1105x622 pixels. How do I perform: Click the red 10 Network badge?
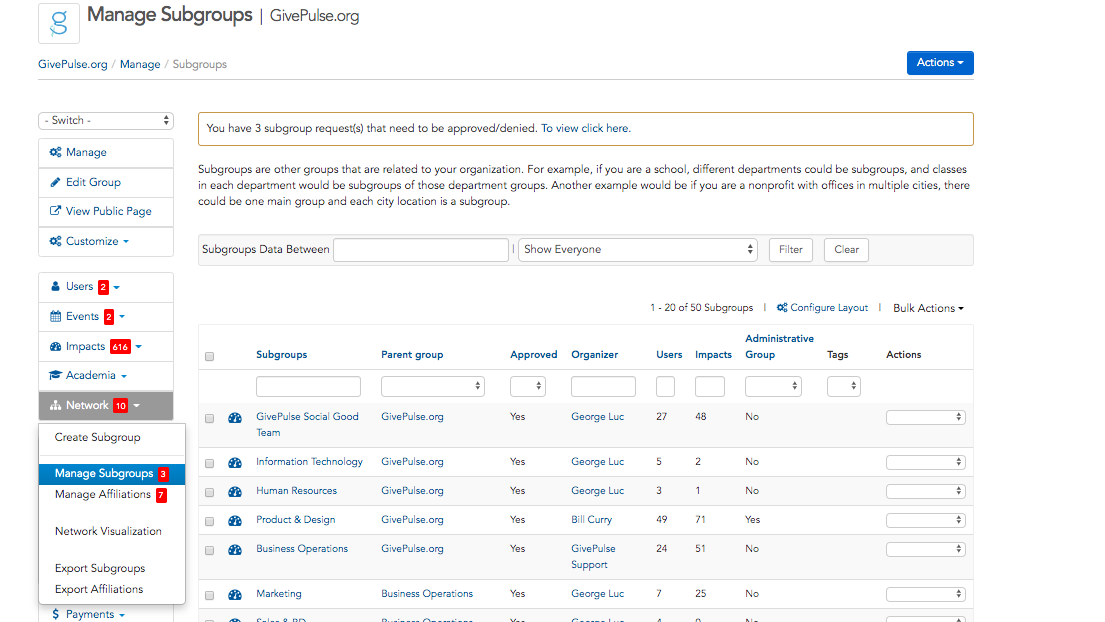[x=121, y=406]
